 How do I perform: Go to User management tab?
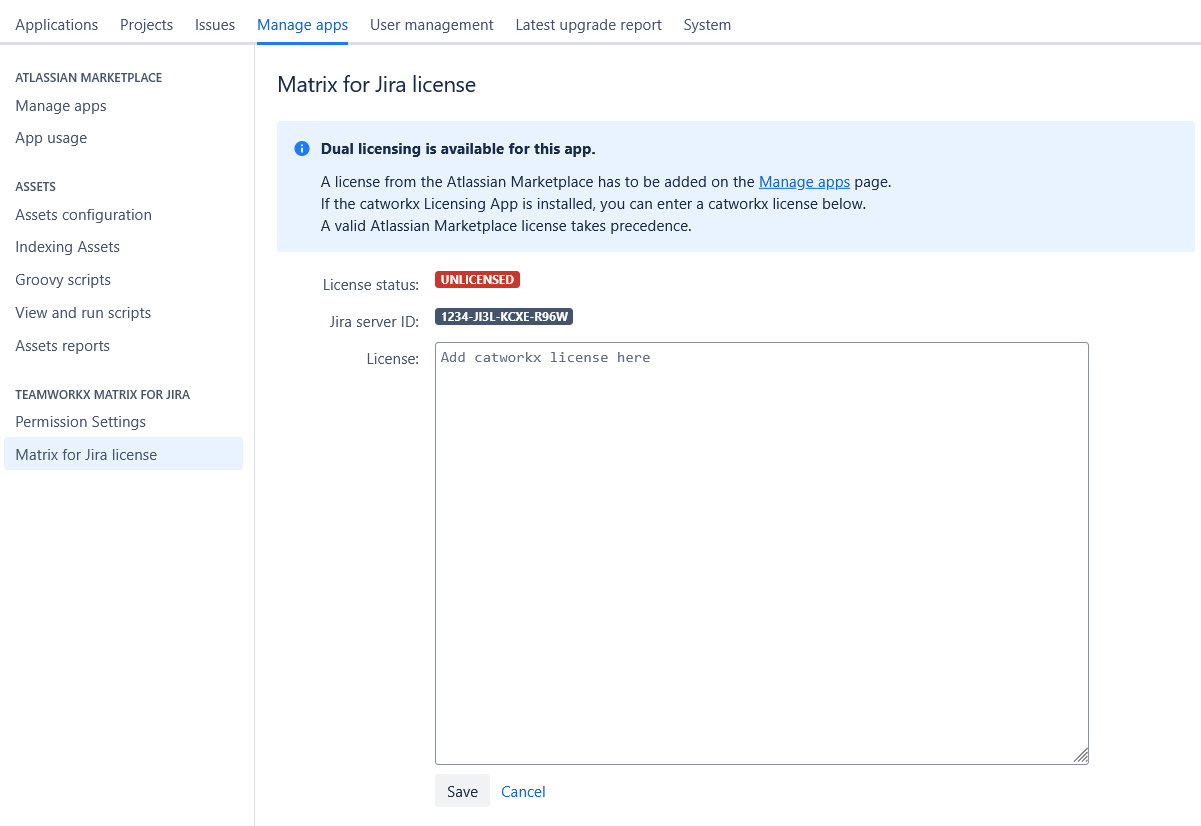[x=431, y=25]
